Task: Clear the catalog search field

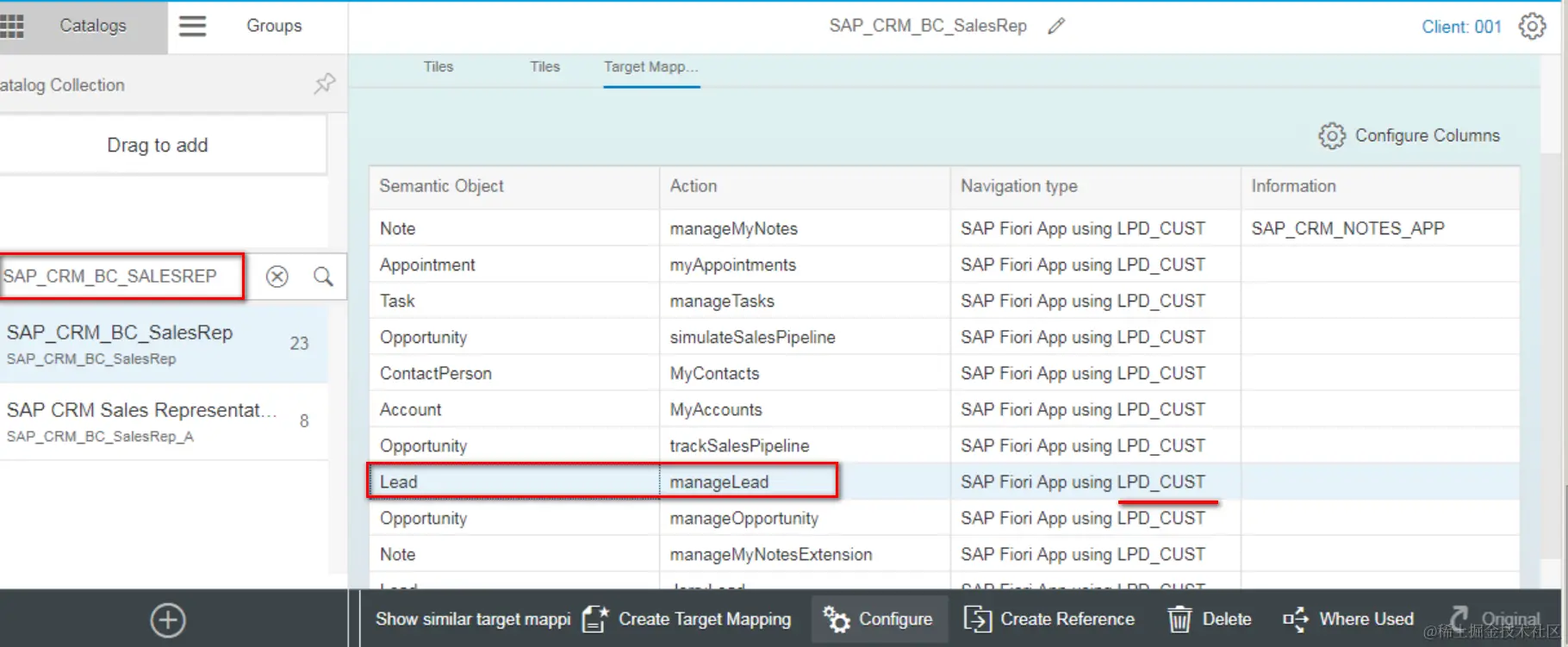Action: click(x=277, y=277)
